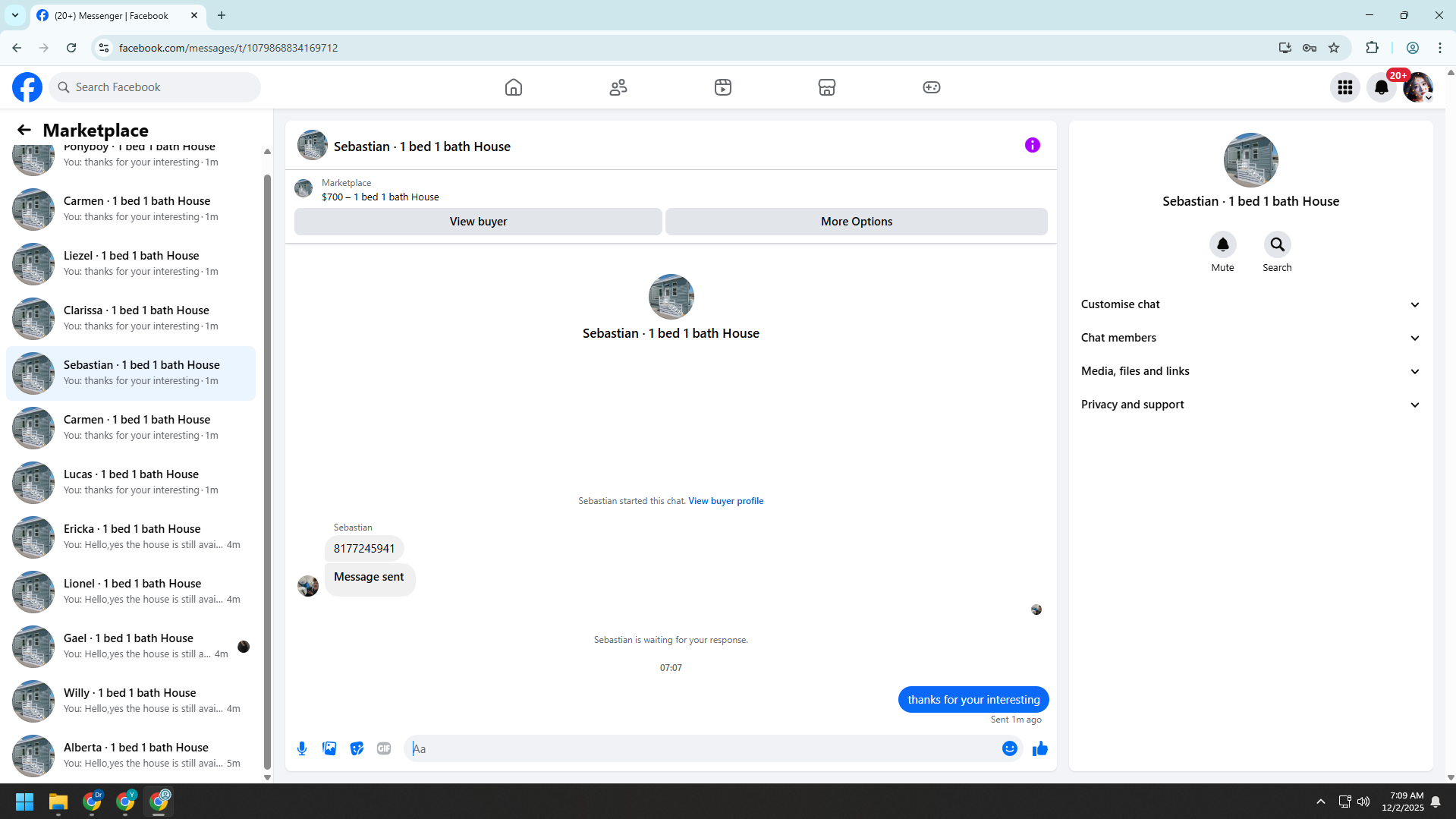Open Marketplace storefront icon in top nav

pos(827,87)
